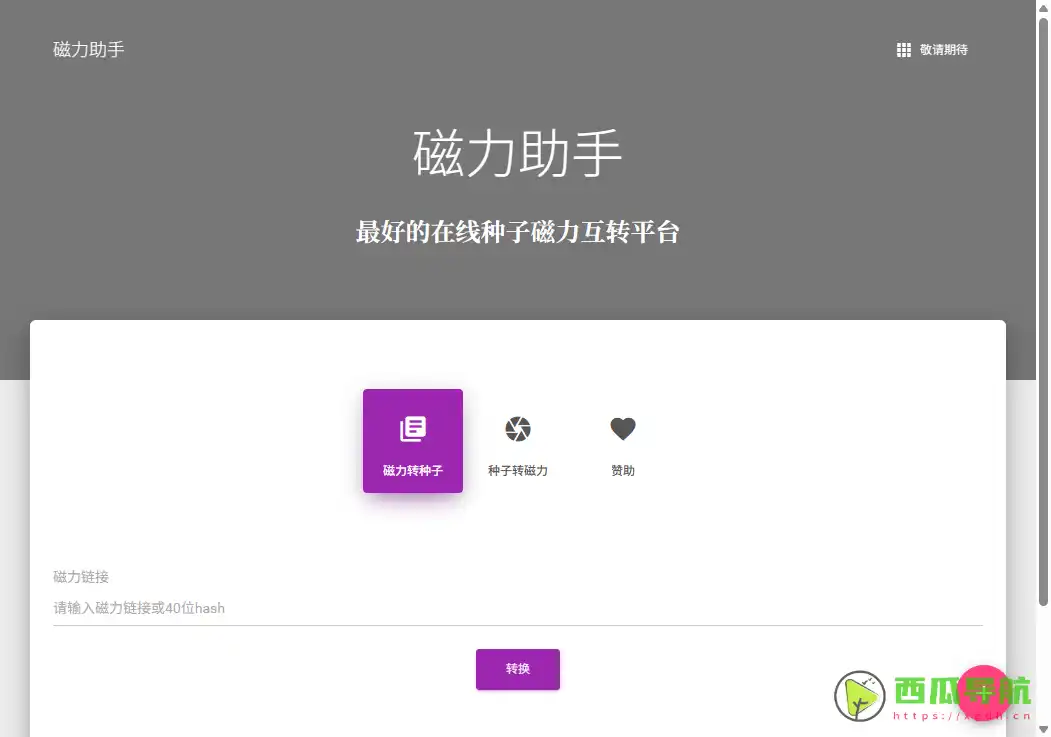The height and width of the screenshot is (737, 1051).
Task: Click the placeholder text 请输入磁力链接或40位hash
Action: point(138,608)
